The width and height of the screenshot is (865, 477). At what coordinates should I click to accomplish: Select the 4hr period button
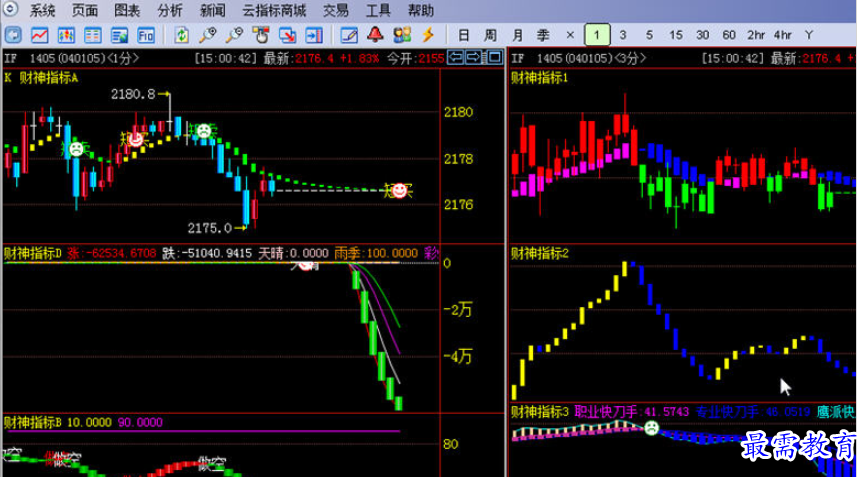coord(782,35)
